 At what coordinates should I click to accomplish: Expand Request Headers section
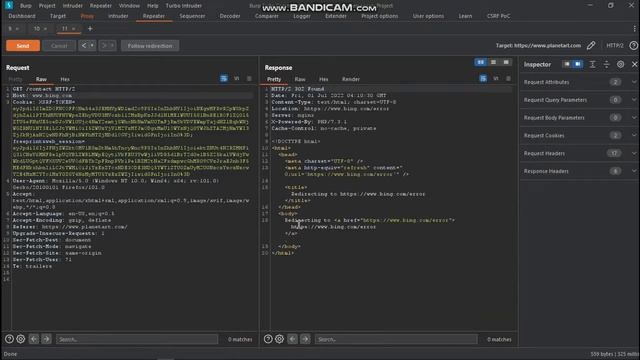coord(634,153)
